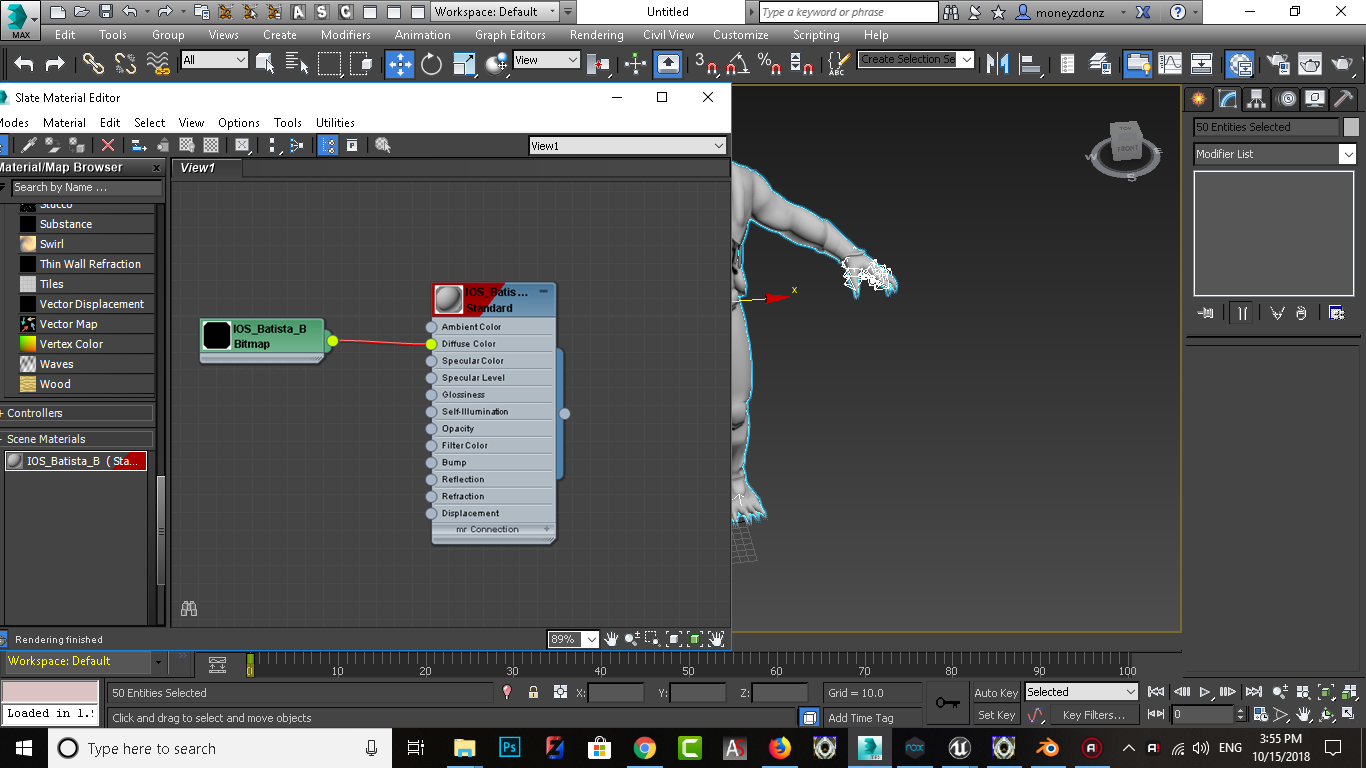Click Bind to Space Warp icon
Image resolution: width=1366 pixels, height=768 pixels.
158,64
